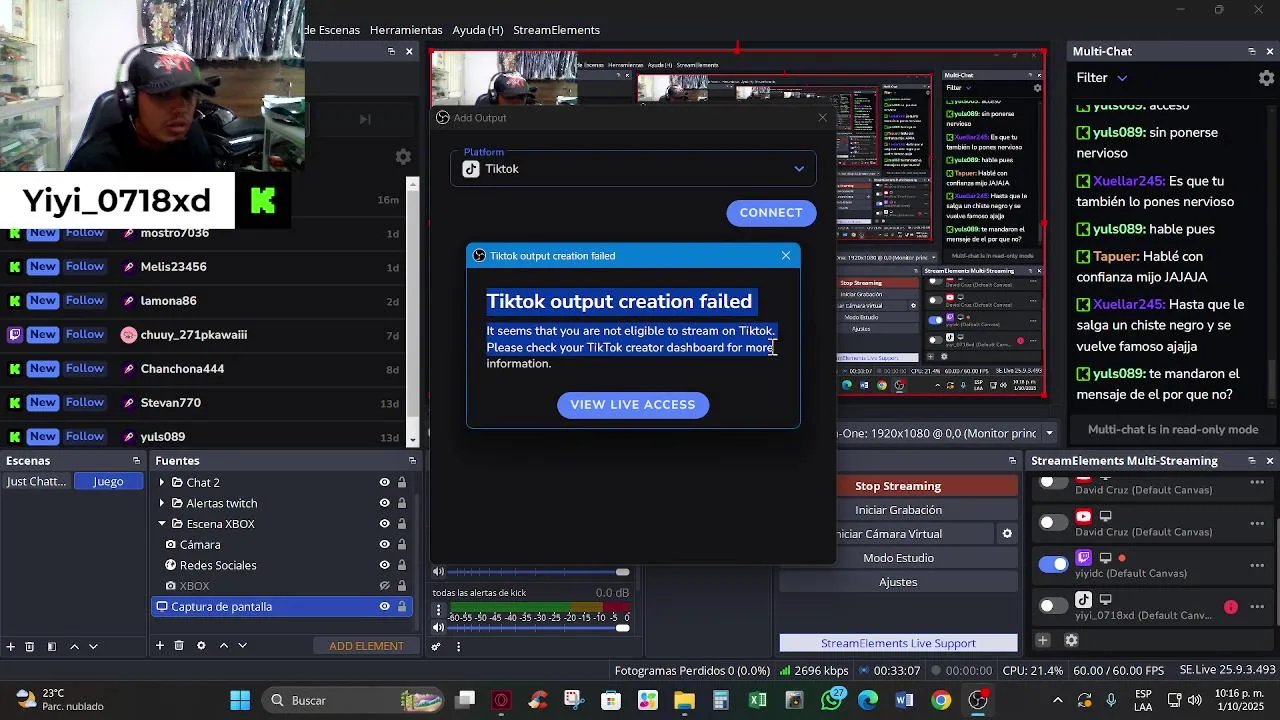Add output with plus in Multi-Streaming panel
The image size is (1280, 720).
point(1042,640)
